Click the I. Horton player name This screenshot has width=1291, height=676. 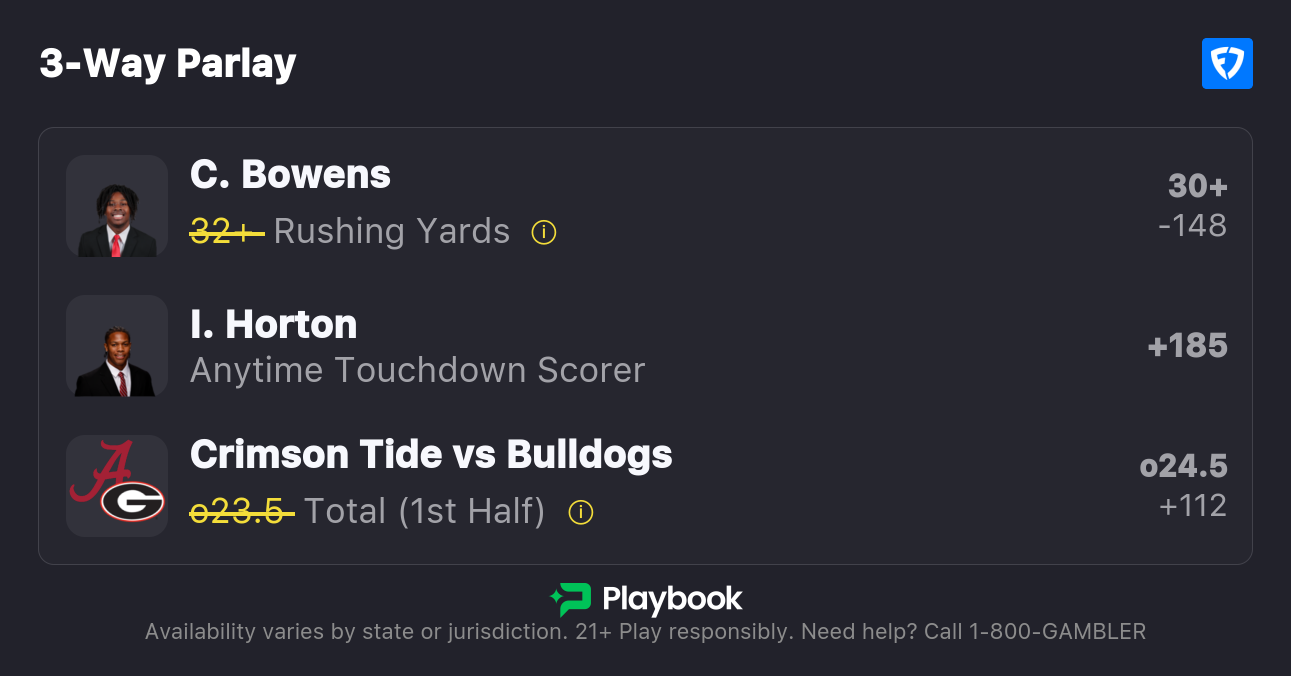pyautogui.click(x=273, y=325)
